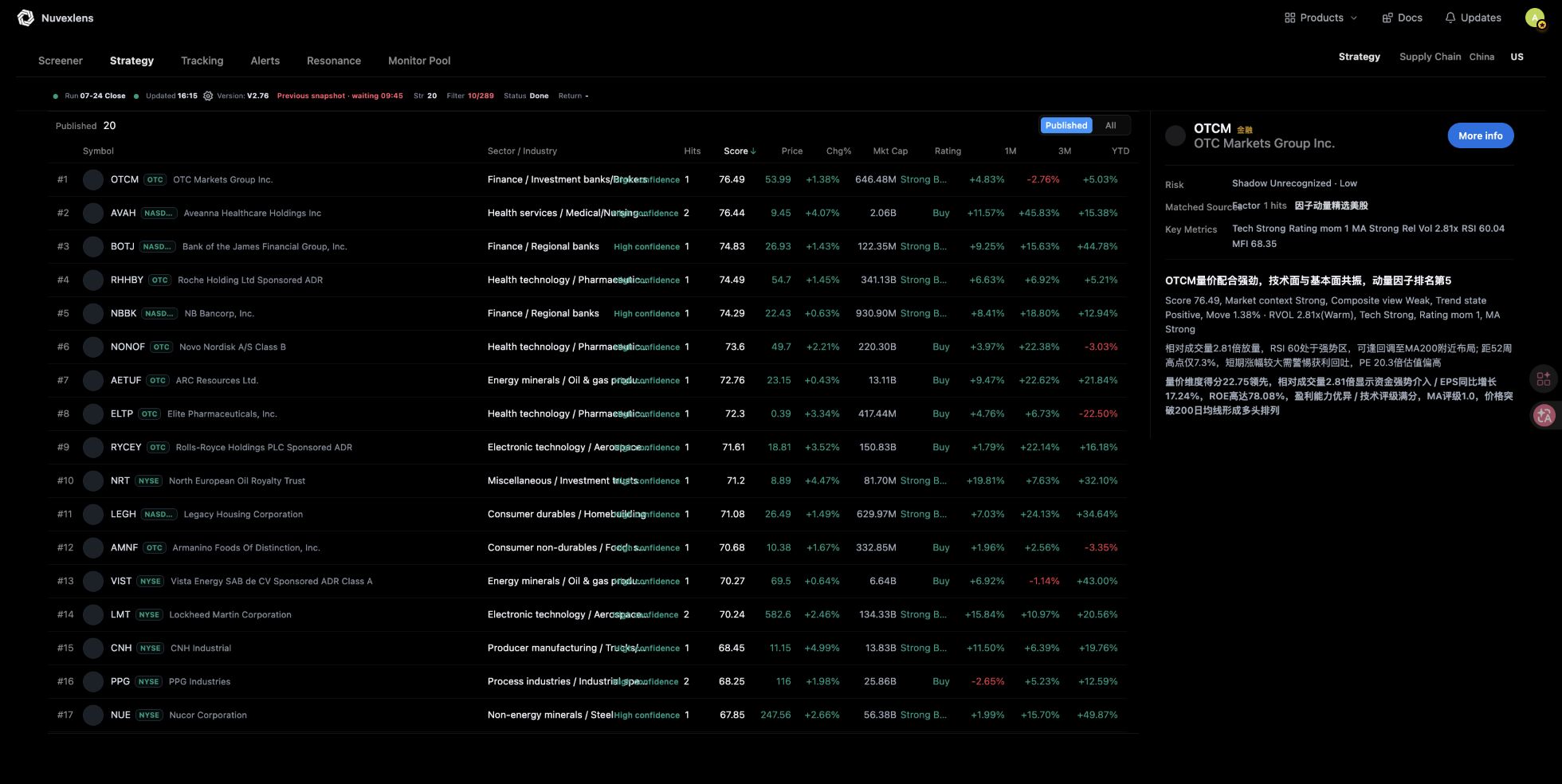1562x784 pixels.
Task: Click the stock logo in the NONOF row
Action: point(93,347)
